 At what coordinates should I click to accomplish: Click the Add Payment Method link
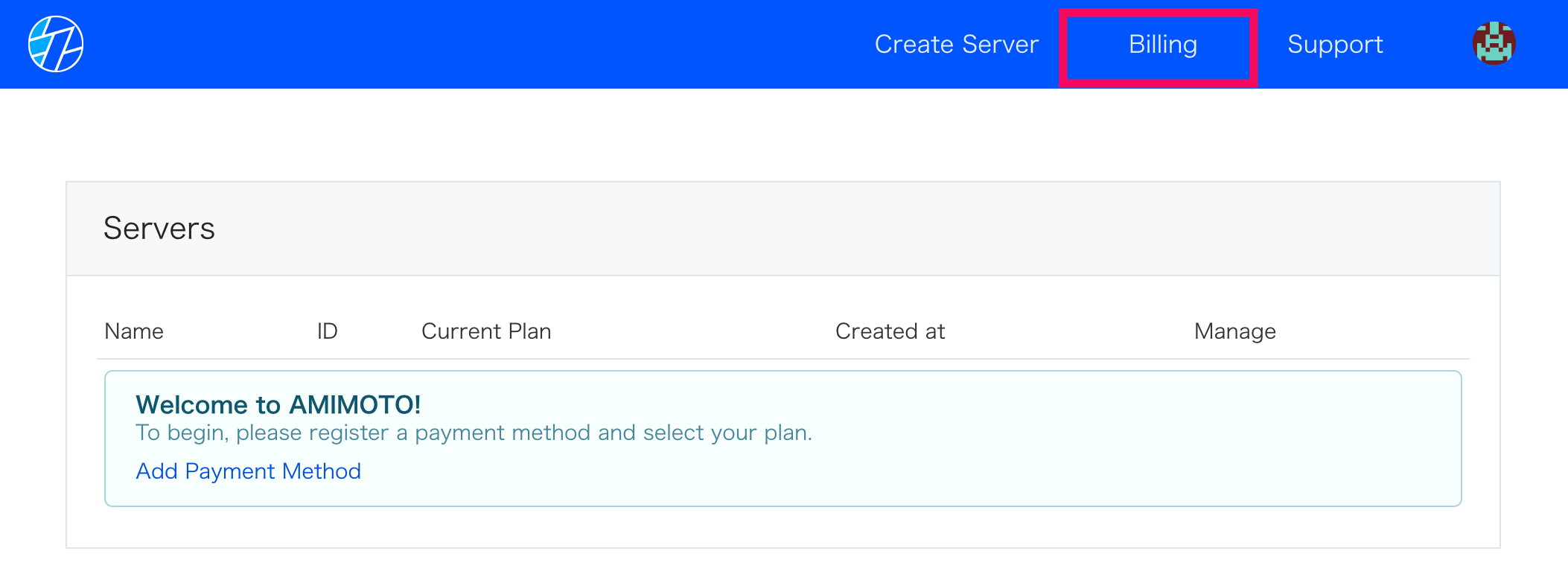248,471
